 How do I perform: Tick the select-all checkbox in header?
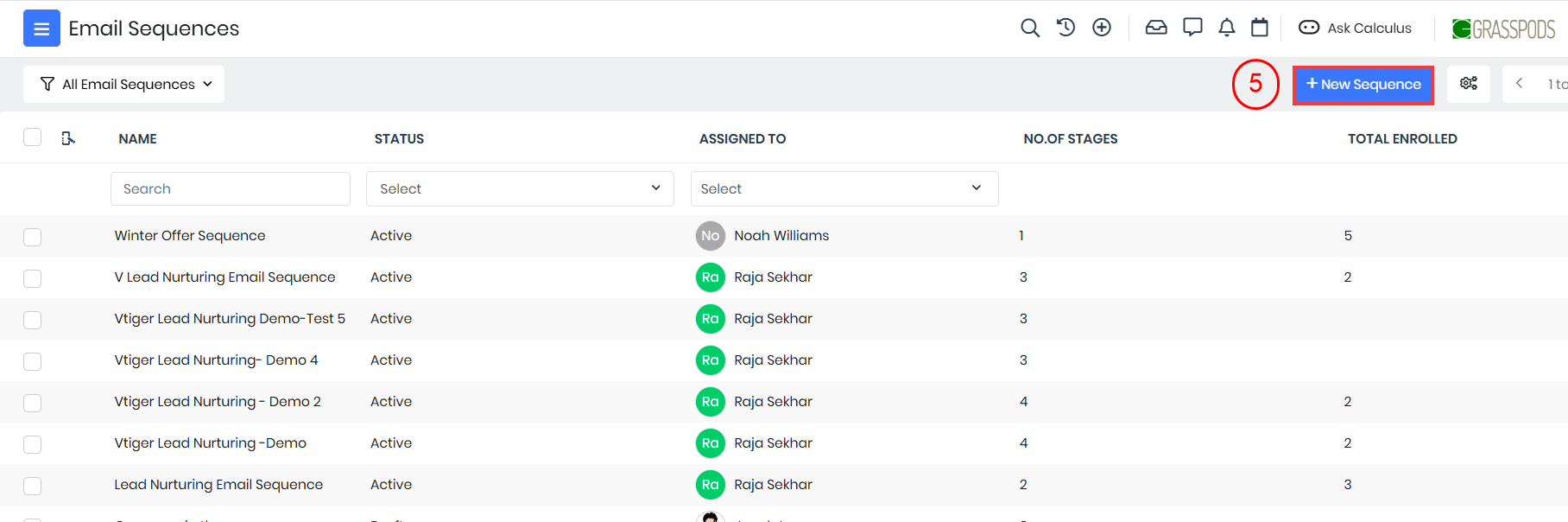point(33,137)
